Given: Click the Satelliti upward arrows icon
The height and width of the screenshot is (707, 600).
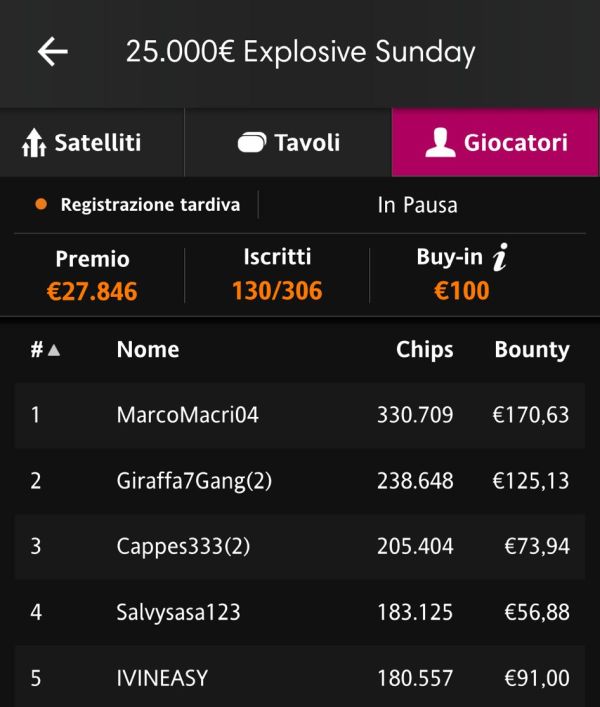Looking at the screenshot, I should click(x=34, y=143).
